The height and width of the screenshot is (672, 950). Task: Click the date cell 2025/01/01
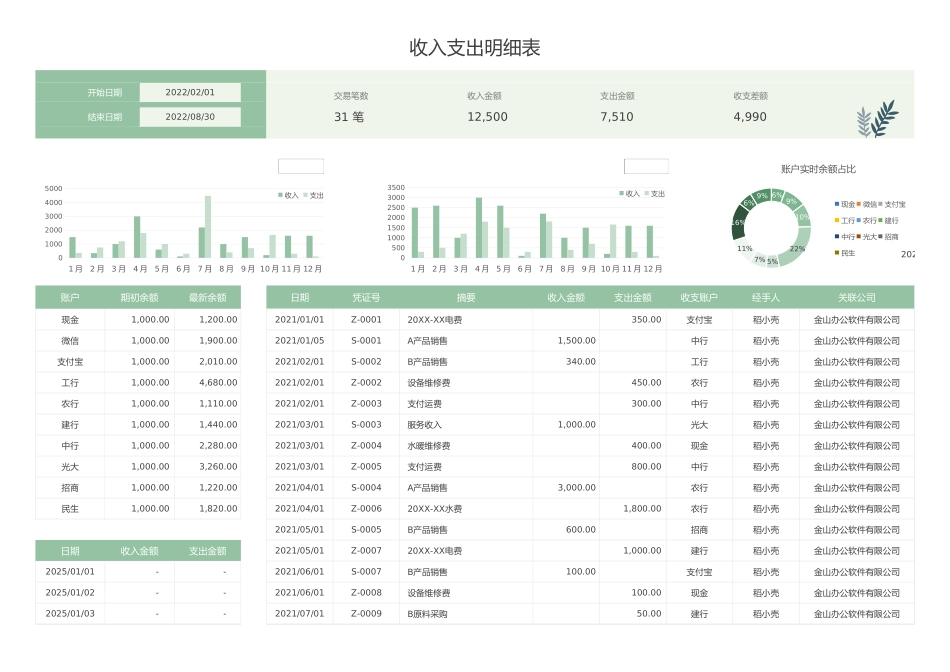pyautogui.click(x=70, y=571)
